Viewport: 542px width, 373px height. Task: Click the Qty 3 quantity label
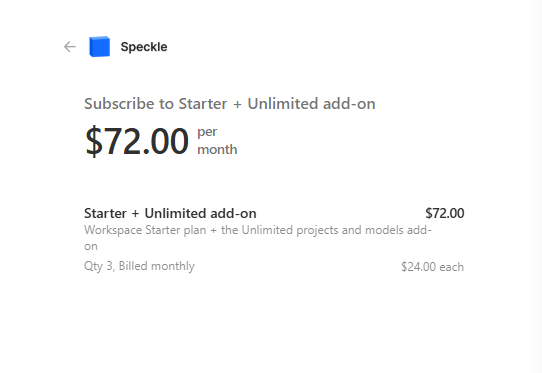(99, 266)
